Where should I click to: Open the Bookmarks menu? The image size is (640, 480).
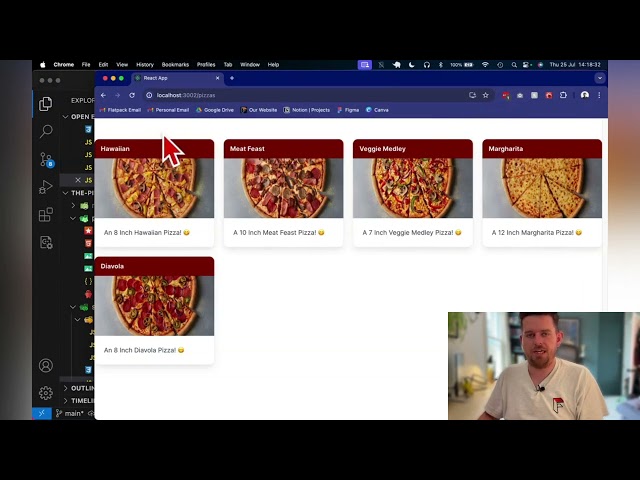[x=175, y=64]
